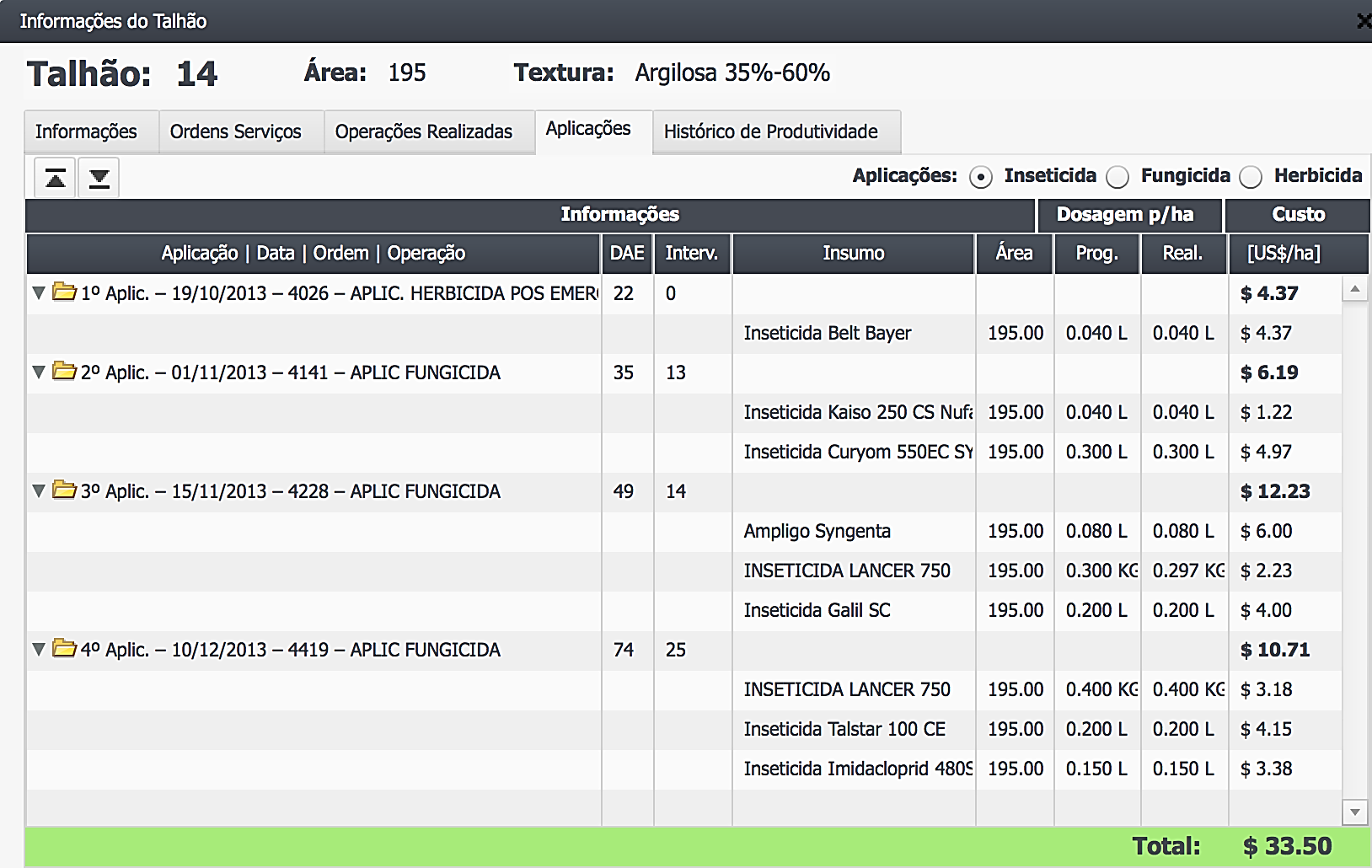Click INSETICIDA LANCER 750 with cost $ 2.23
This screenshot has width=1372, height=868.
tap(847, 571)
